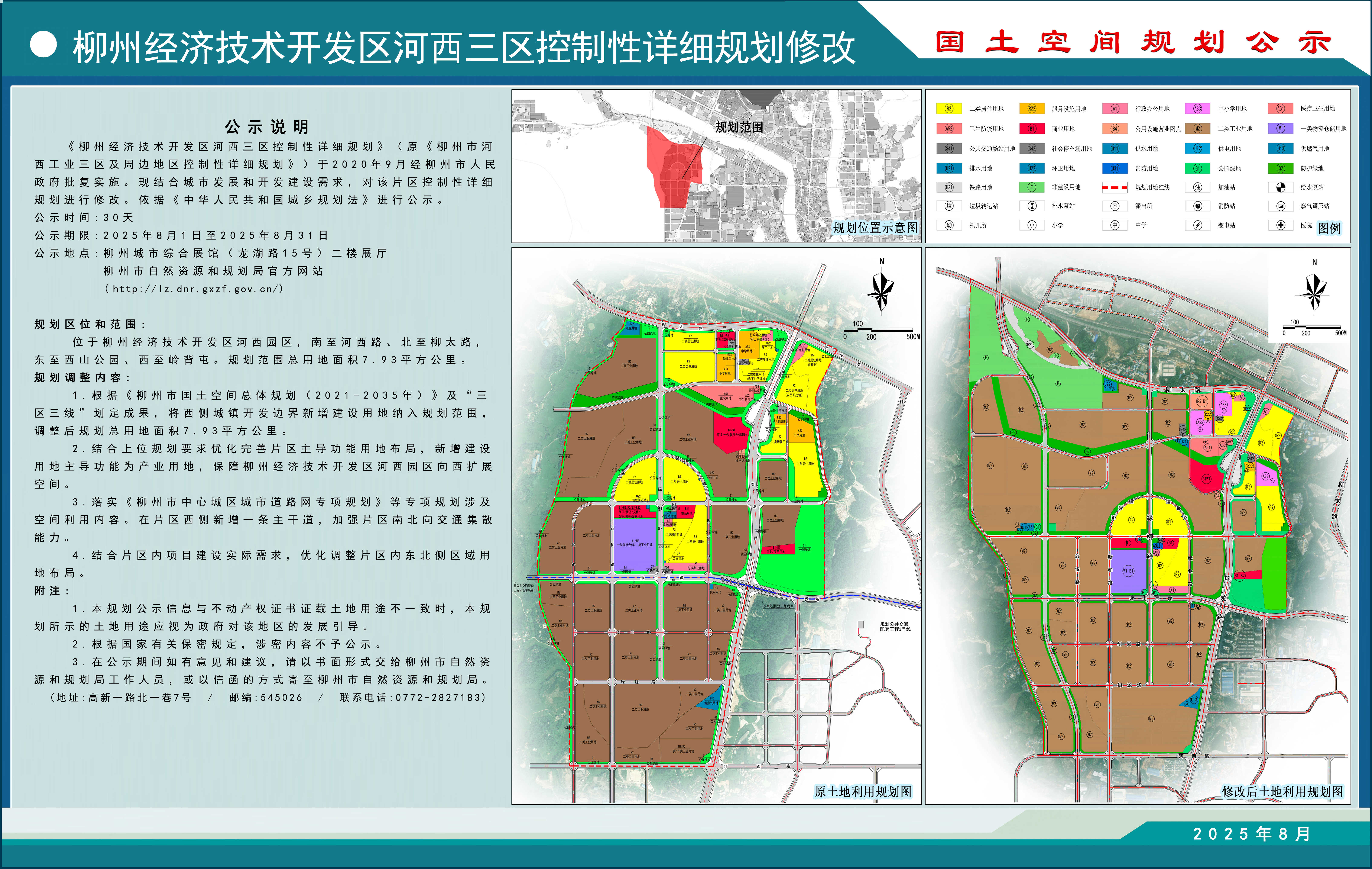Pick the orange R22 服务设施用地 swatch

pyautogui.click(x=1032, y=108)
